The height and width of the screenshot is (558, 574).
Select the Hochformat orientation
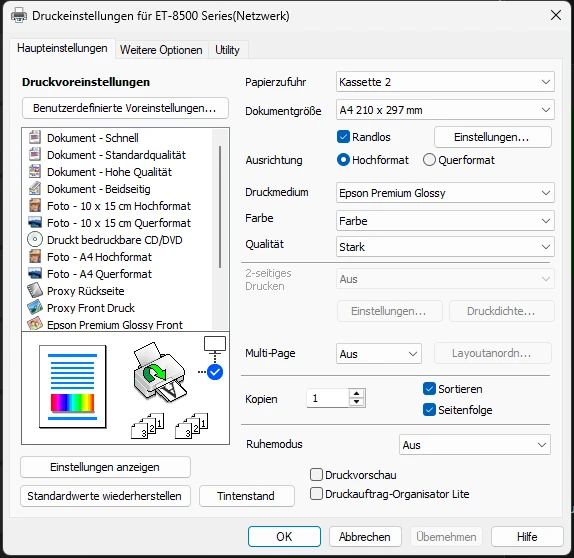coord(343,160)
